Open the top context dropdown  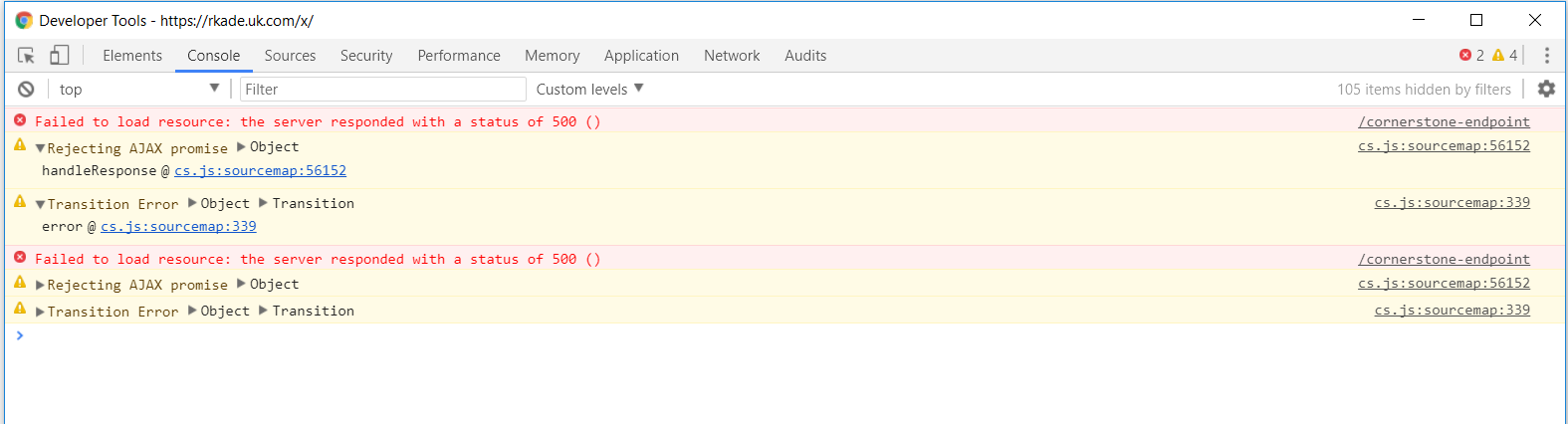click(138, 89)
